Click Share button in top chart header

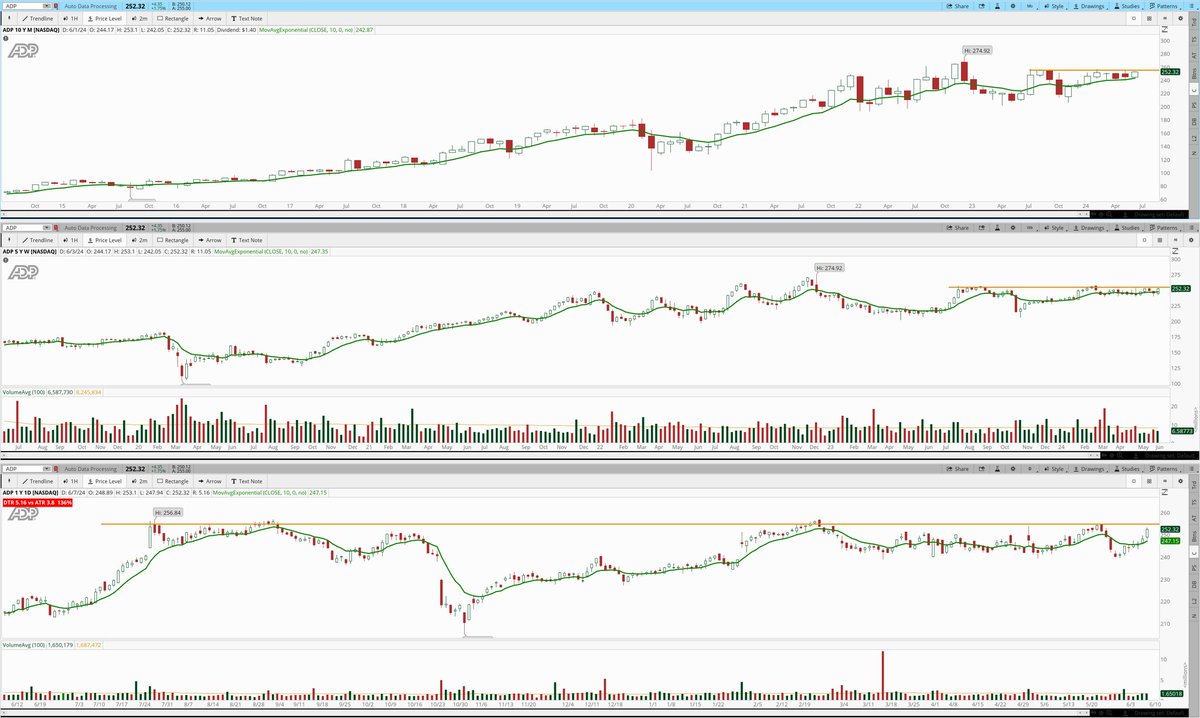[958, 6]
